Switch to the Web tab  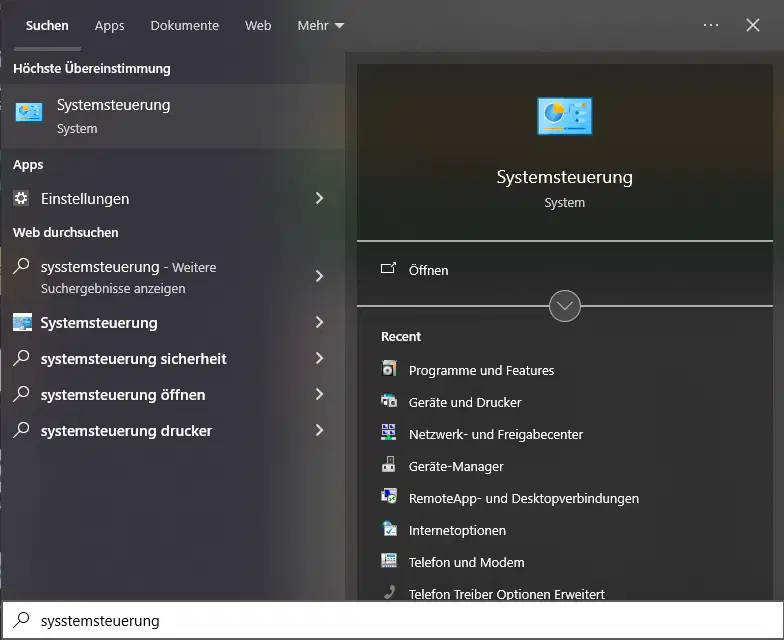(x=258, y=26)
